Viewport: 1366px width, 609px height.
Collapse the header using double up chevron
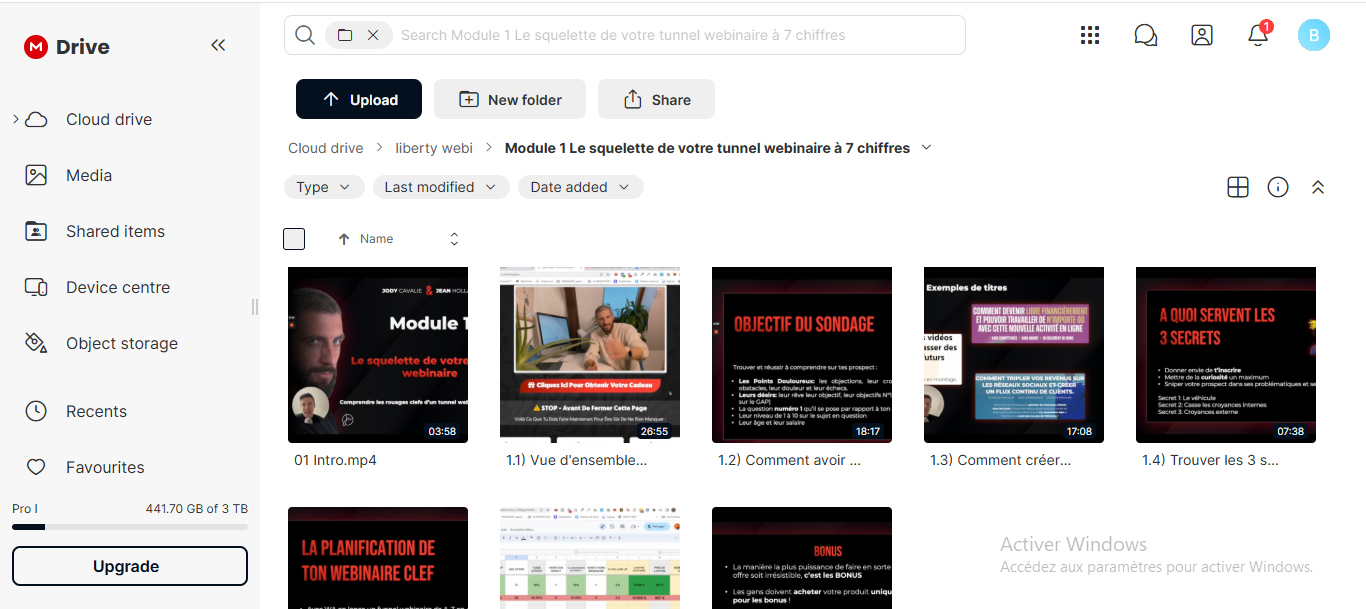pyautogui.click(x=1318, y=187)
